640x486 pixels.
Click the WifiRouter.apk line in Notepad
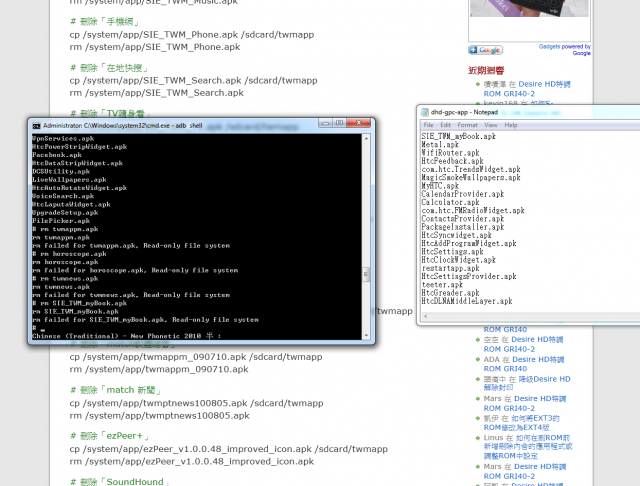450,153
